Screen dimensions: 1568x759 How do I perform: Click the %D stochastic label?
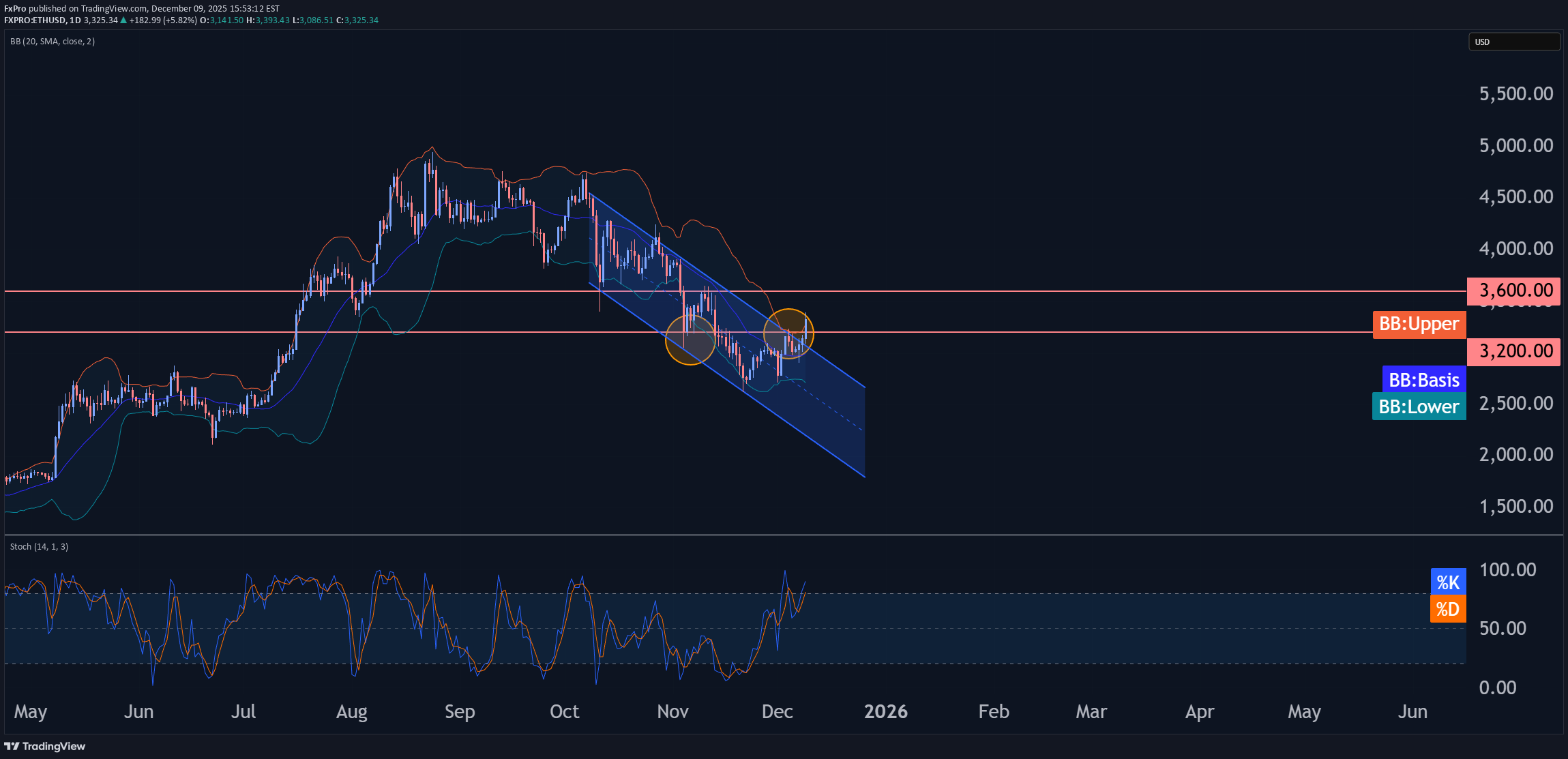click(1447, 609)
